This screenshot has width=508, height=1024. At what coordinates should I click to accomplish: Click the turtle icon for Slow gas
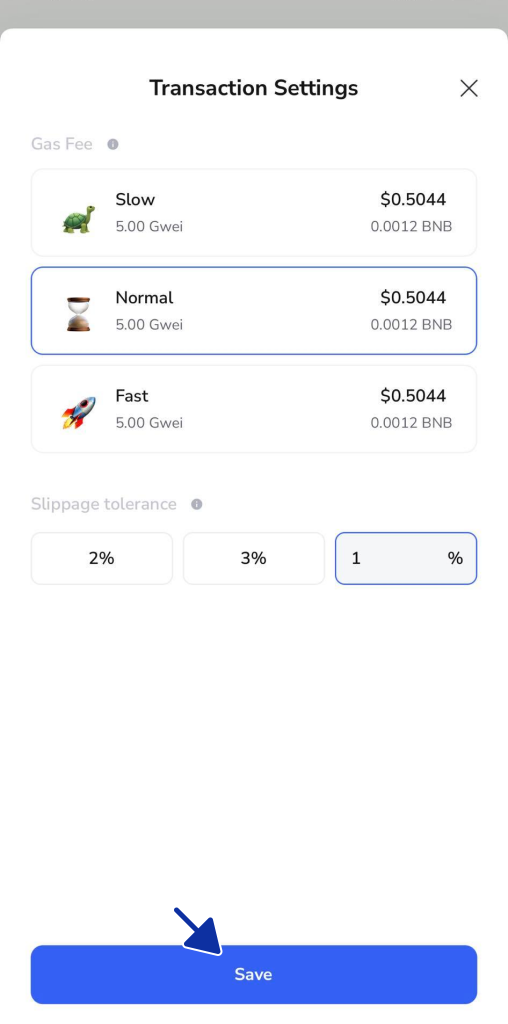coord(79,219)
